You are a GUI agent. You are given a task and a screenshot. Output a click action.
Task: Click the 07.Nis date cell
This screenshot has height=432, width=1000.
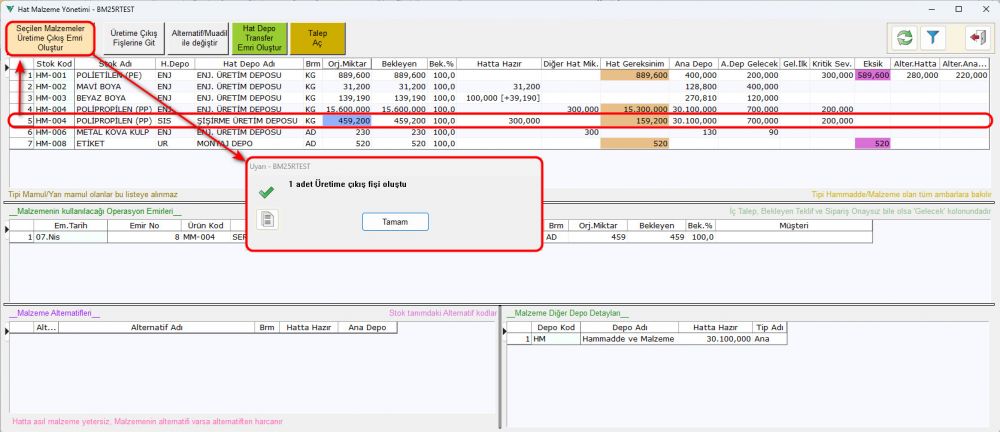(70, 237)
